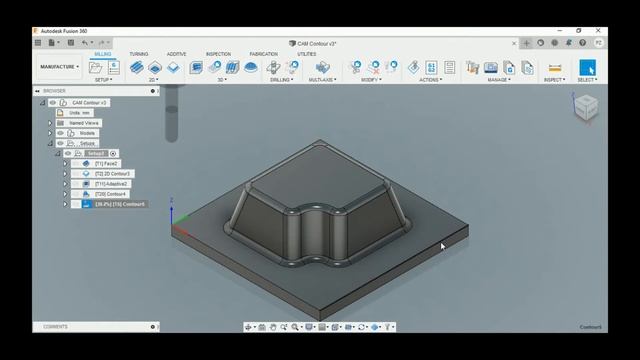
Task: Expand the Models node
Action: pos(50,133)
